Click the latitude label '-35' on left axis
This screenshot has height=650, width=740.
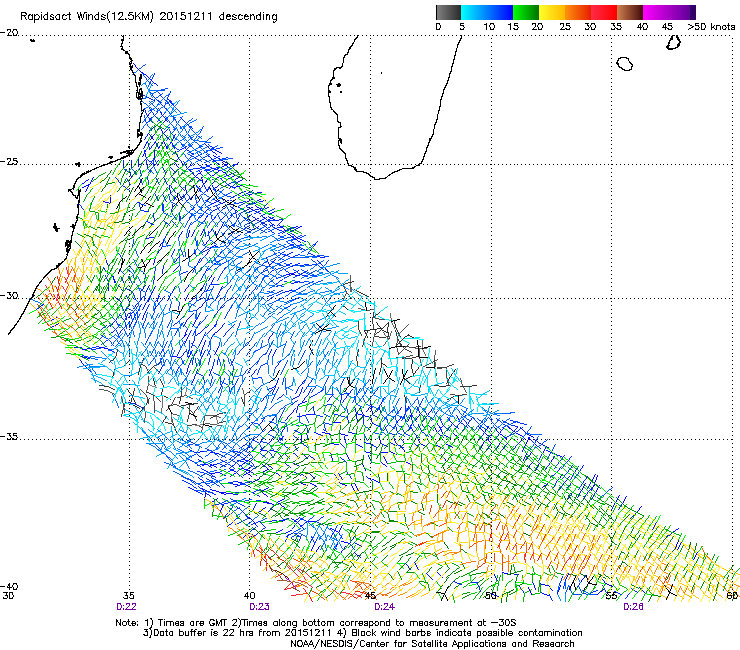click(9, 437)
